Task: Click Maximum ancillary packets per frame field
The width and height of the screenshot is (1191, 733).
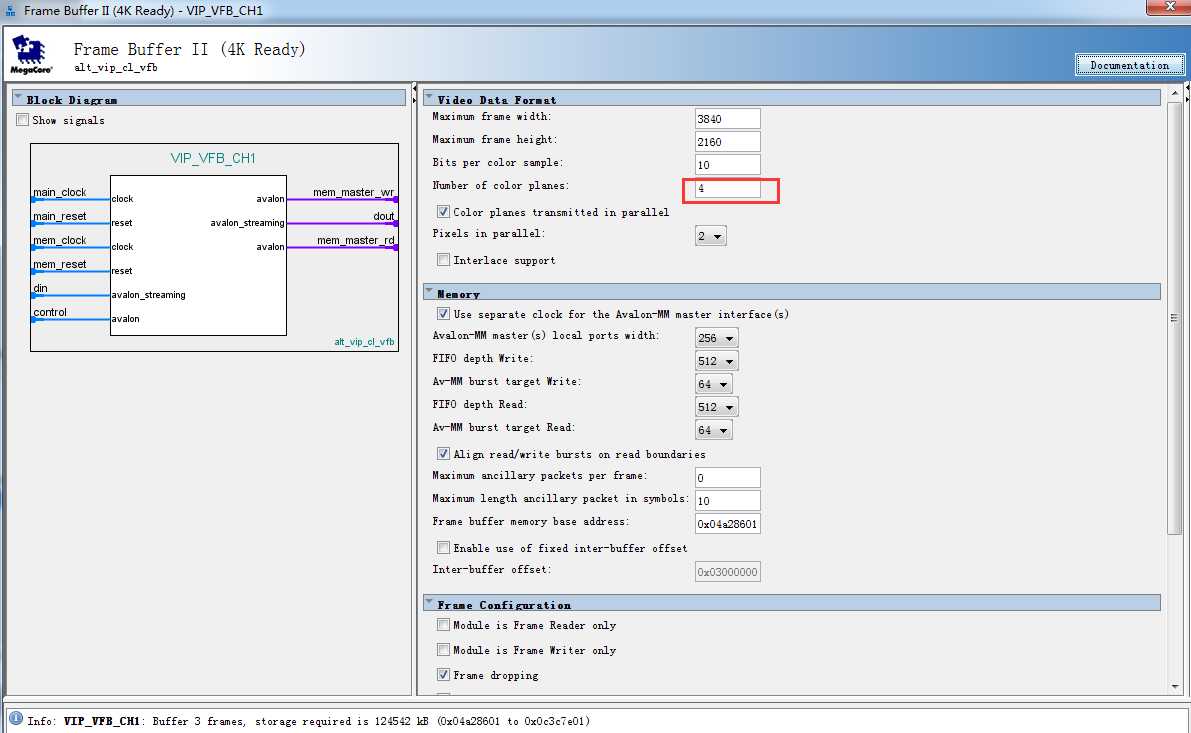Action: click(x=728, y=477)
